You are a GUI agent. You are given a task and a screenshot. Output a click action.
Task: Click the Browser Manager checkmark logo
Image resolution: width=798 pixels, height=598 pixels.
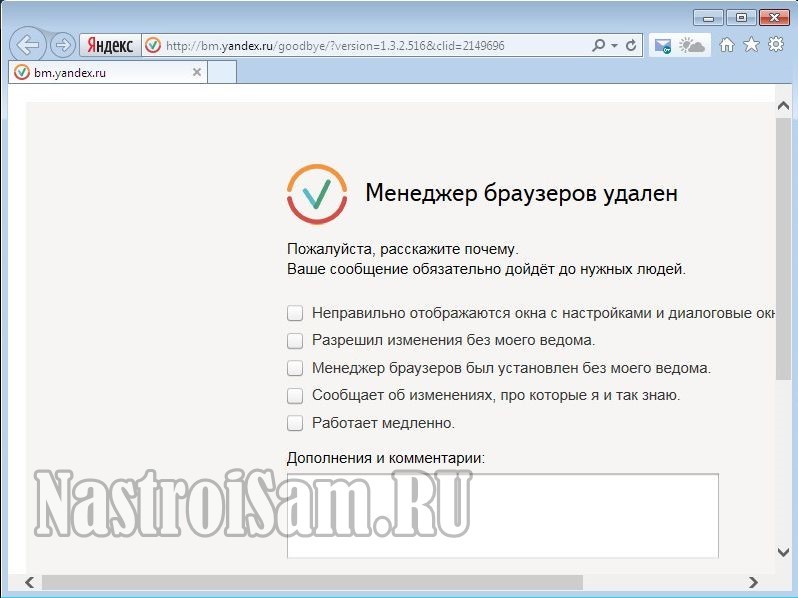click(317, 194)
